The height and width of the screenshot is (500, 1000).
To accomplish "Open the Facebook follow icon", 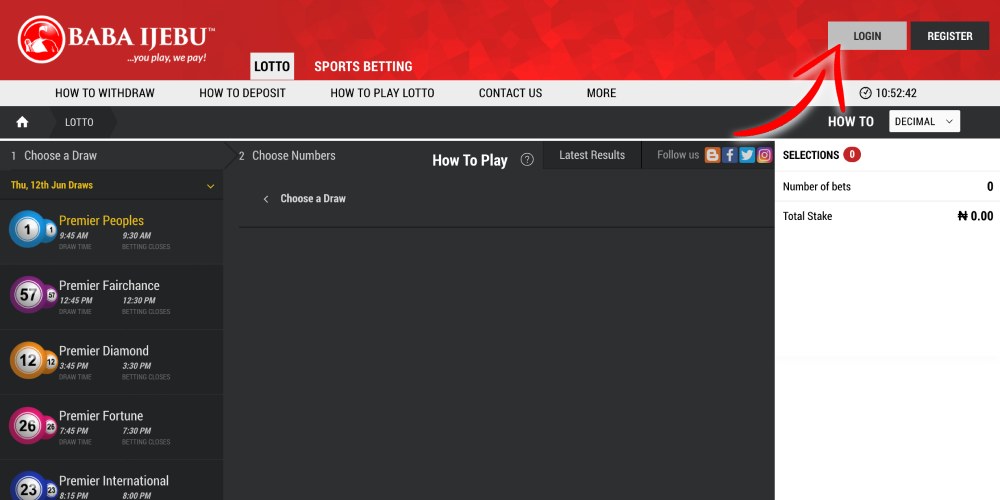I will 730,155.
